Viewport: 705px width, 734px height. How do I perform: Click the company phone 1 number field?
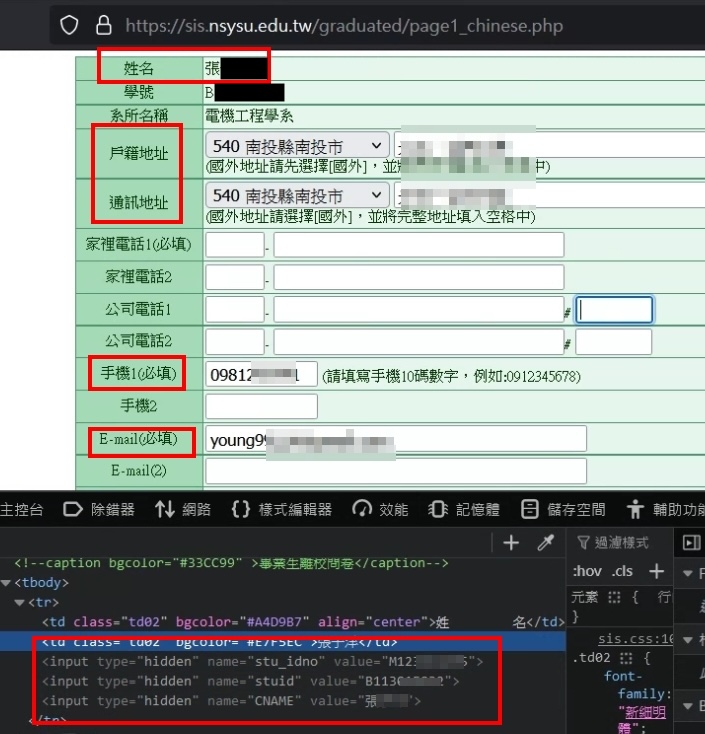pyautogui.click(x=419, y=309)
